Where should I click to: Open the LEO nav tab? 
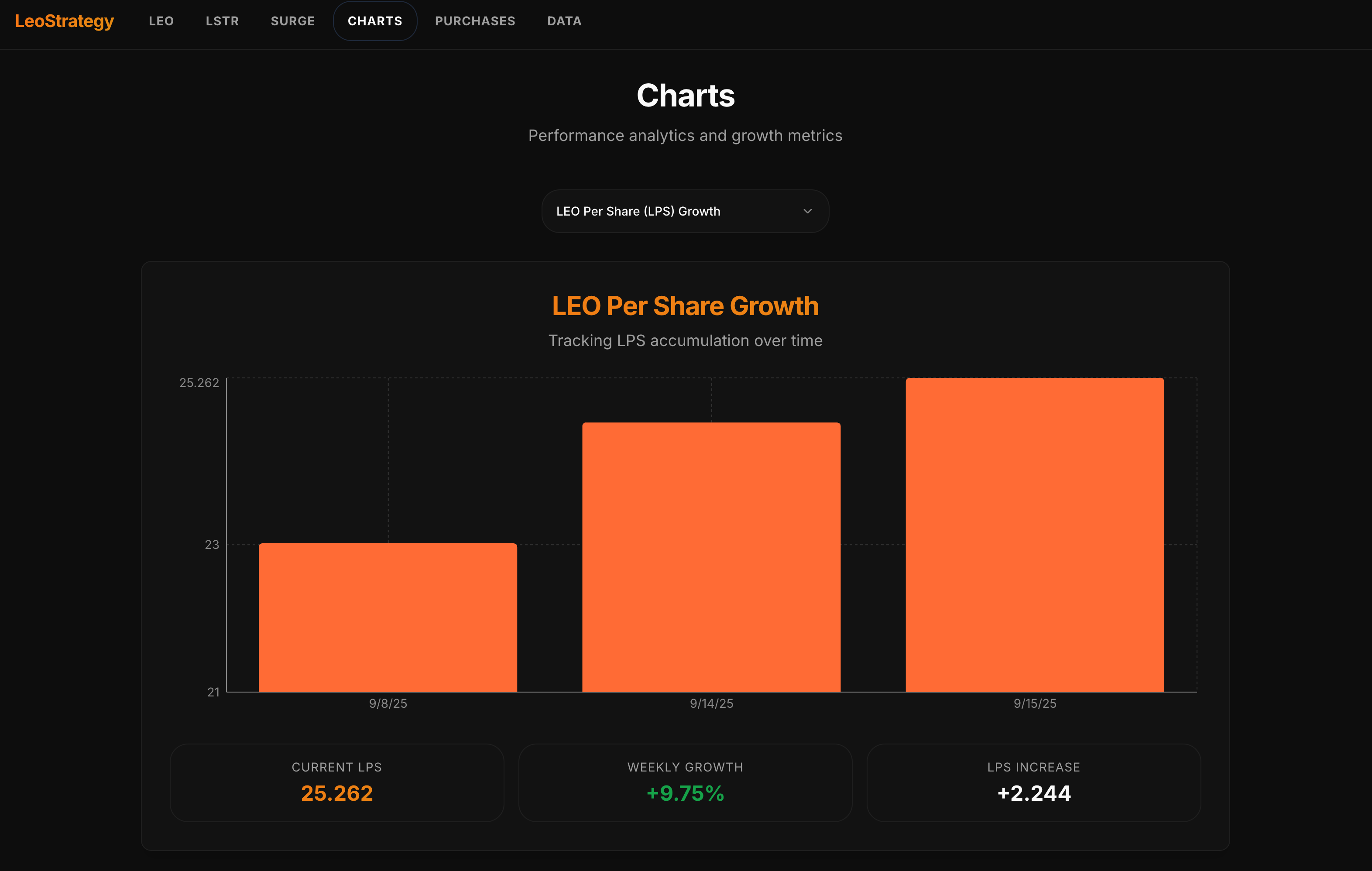(x=161, y=21)
